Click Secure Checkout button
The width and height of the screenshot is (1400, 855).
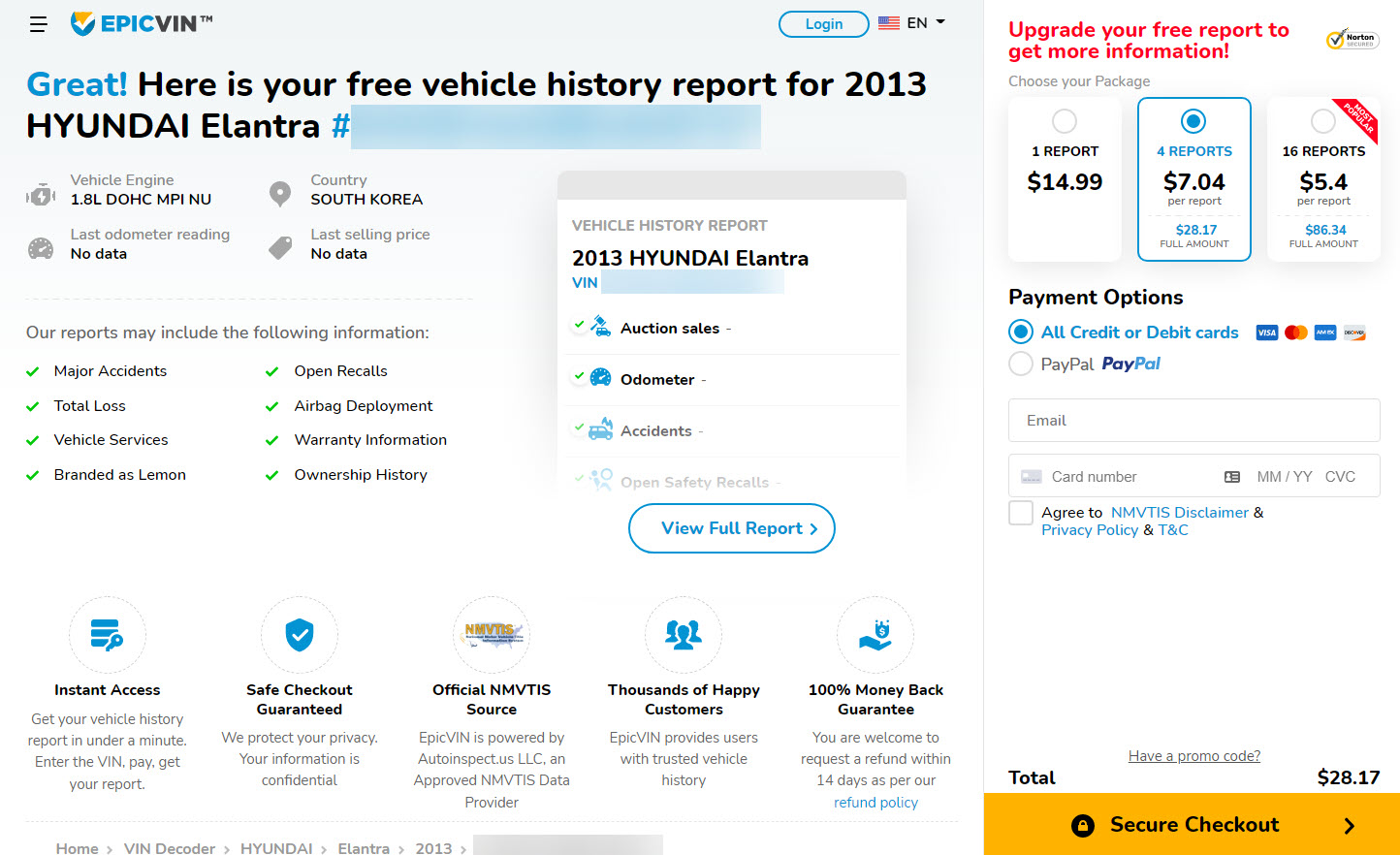click(x=1193, y=824)
